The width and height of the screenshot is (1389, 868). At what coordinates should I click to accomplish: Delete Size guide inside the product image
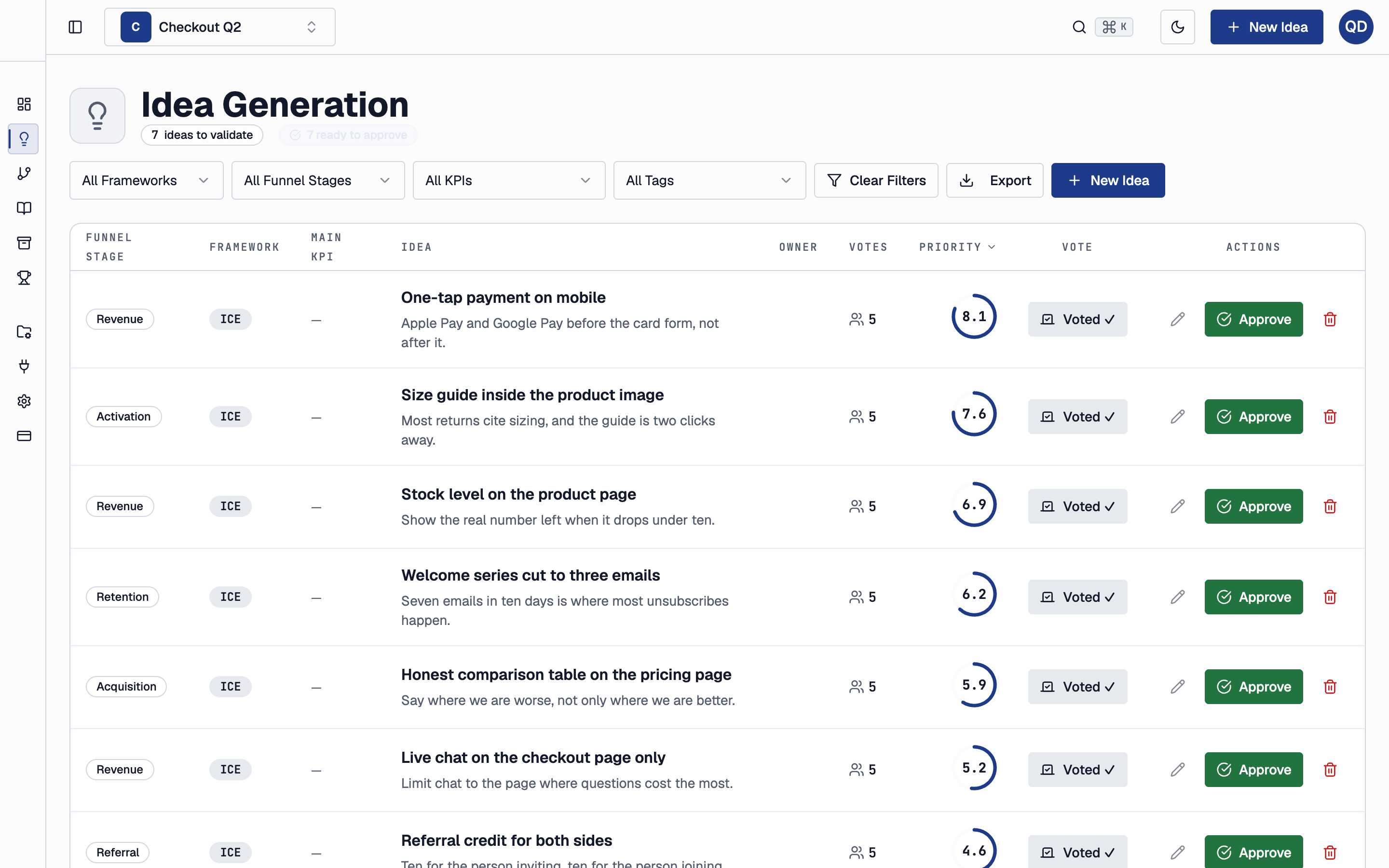pyautogui.click(x=1330, y=417)
